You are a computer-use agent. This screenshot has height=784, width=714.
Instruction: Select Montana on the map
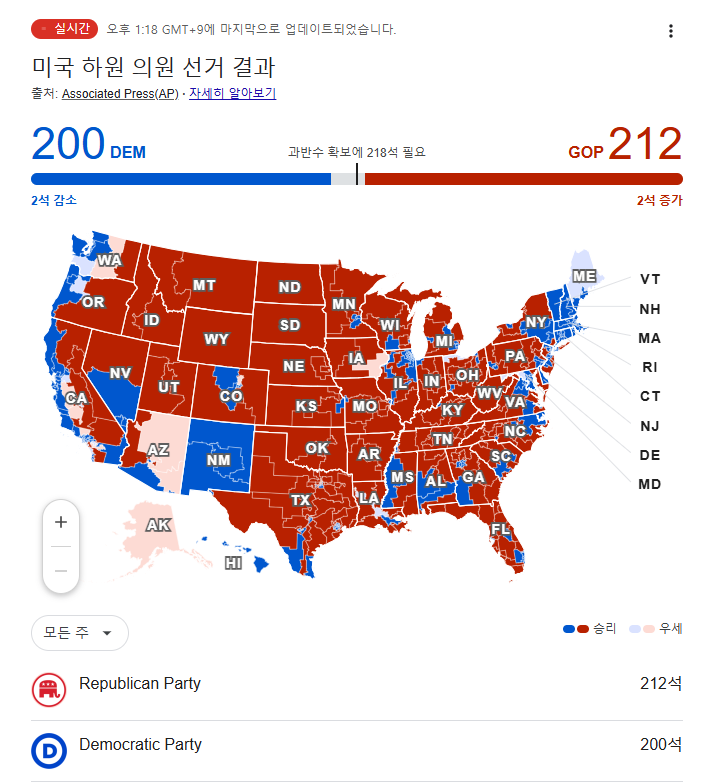[204, 285]
